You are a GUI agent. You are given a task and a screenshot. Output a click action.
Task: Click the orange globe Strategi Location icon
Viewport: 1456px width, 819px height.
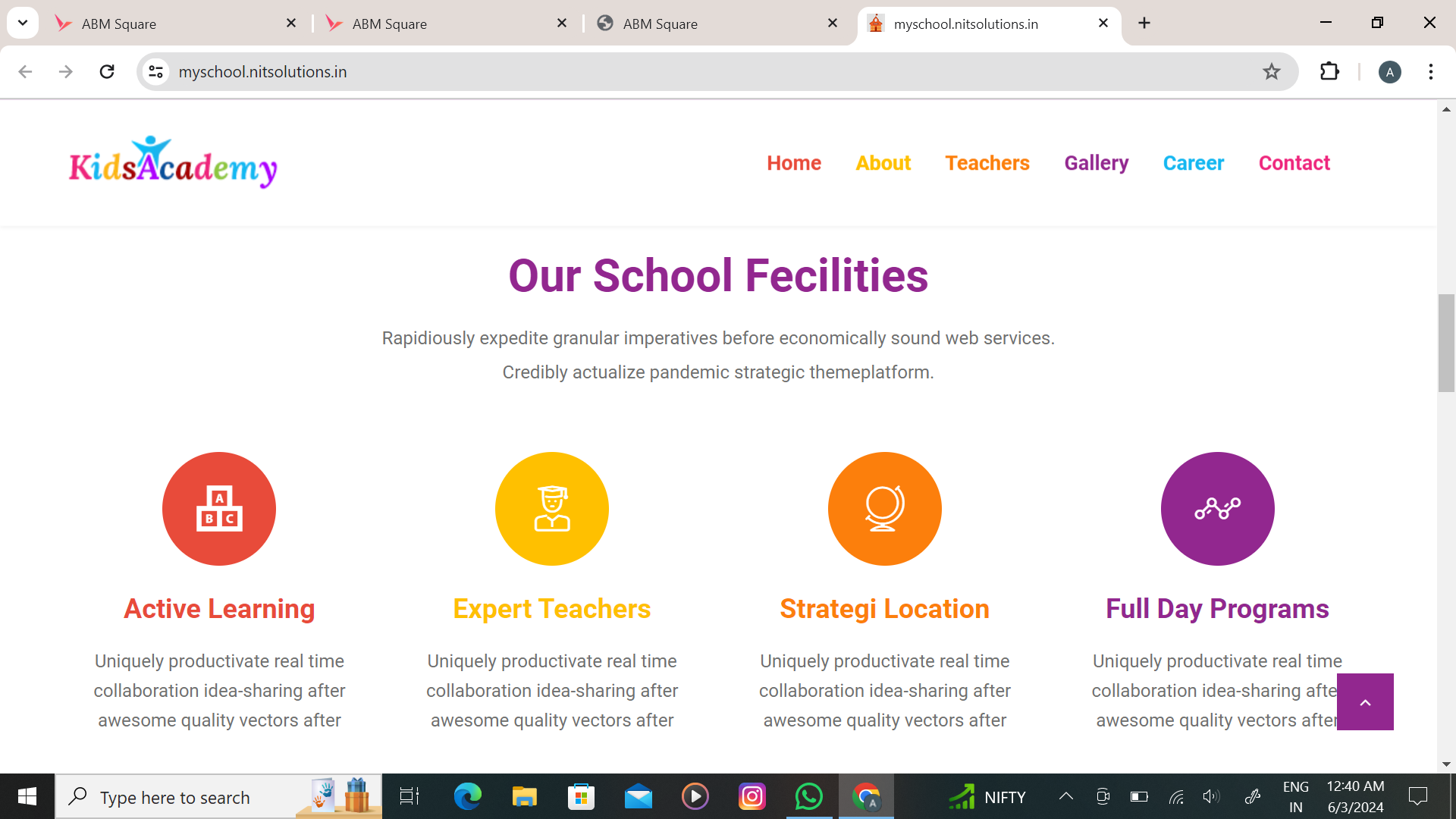(884, 509)
